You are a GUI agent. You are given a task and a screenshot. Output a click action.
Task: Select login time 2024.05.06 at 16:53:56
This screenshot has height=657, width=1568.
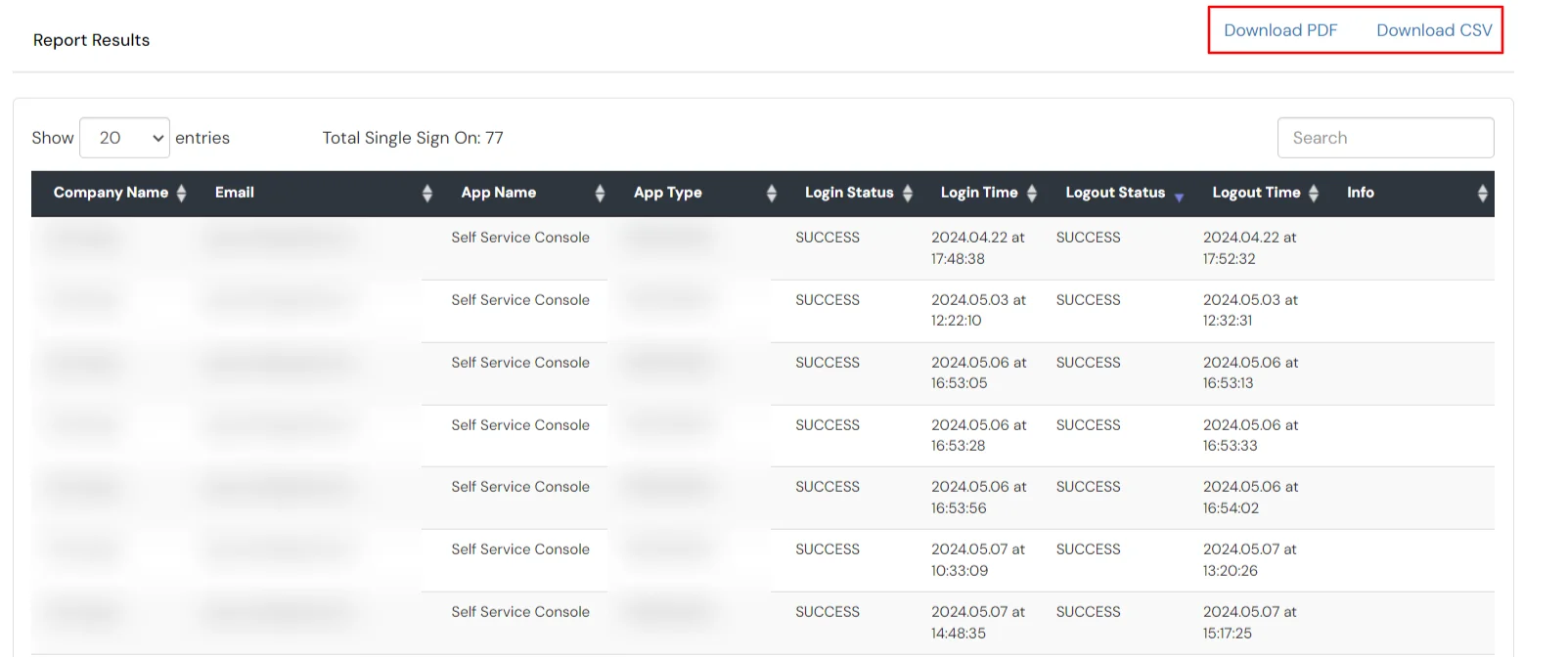click(979, 498)
